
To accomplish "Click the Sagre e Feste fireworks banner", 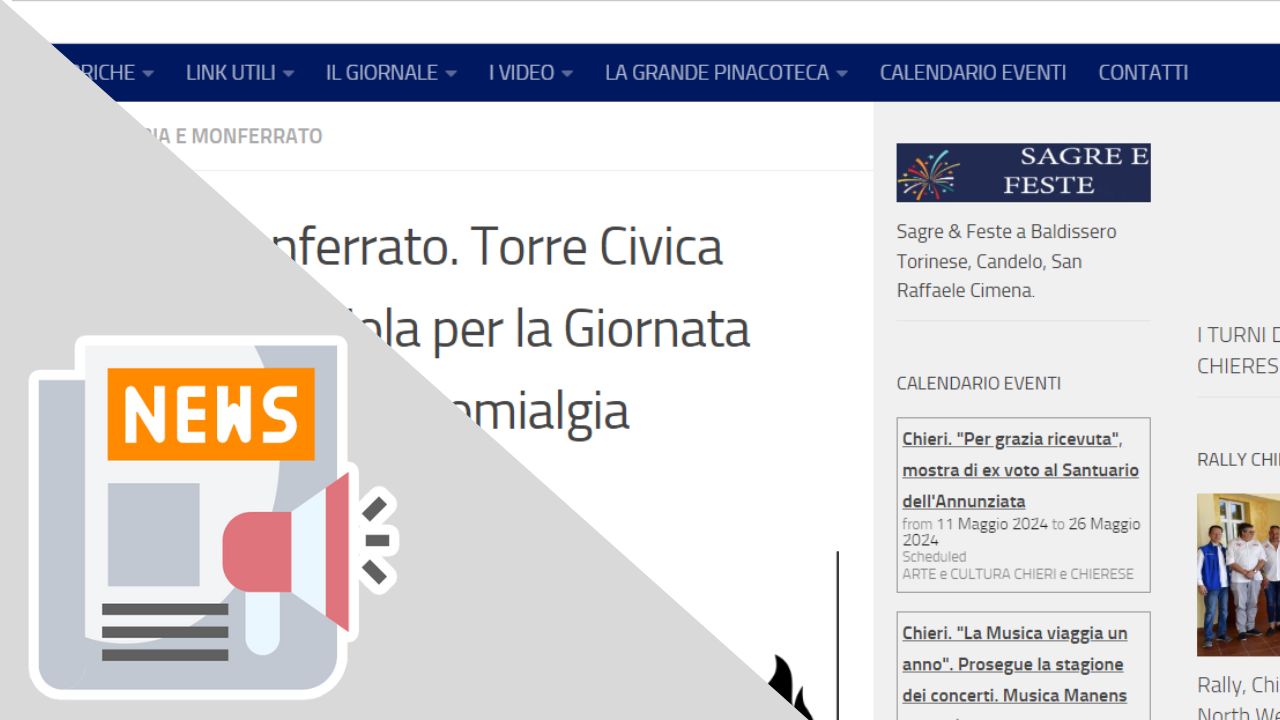I will (1022, 172).
